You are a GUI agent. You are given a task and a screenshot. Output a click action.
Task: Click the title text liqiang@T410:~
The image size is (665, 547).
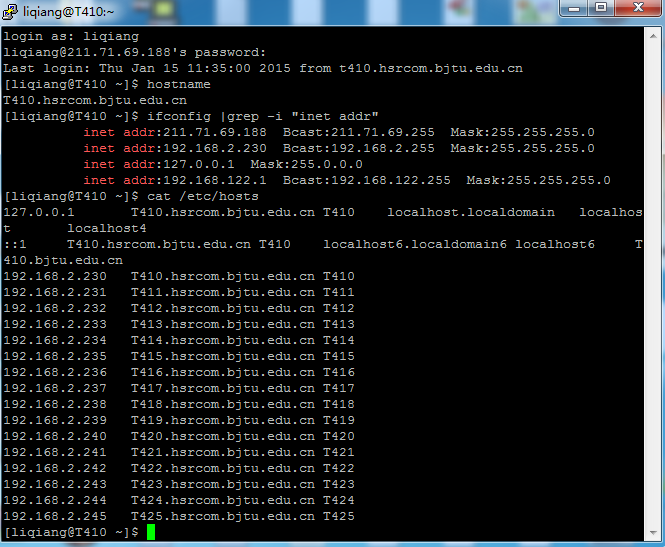click(x=68, y=11)
